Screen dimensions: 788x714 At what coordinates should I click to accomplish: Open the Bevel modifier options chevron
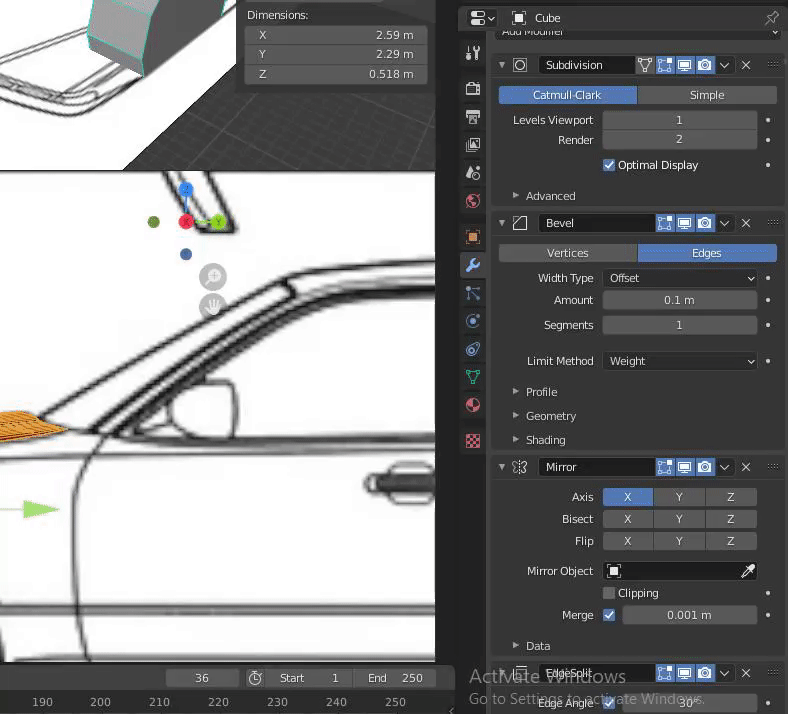(x=724, y=223)
